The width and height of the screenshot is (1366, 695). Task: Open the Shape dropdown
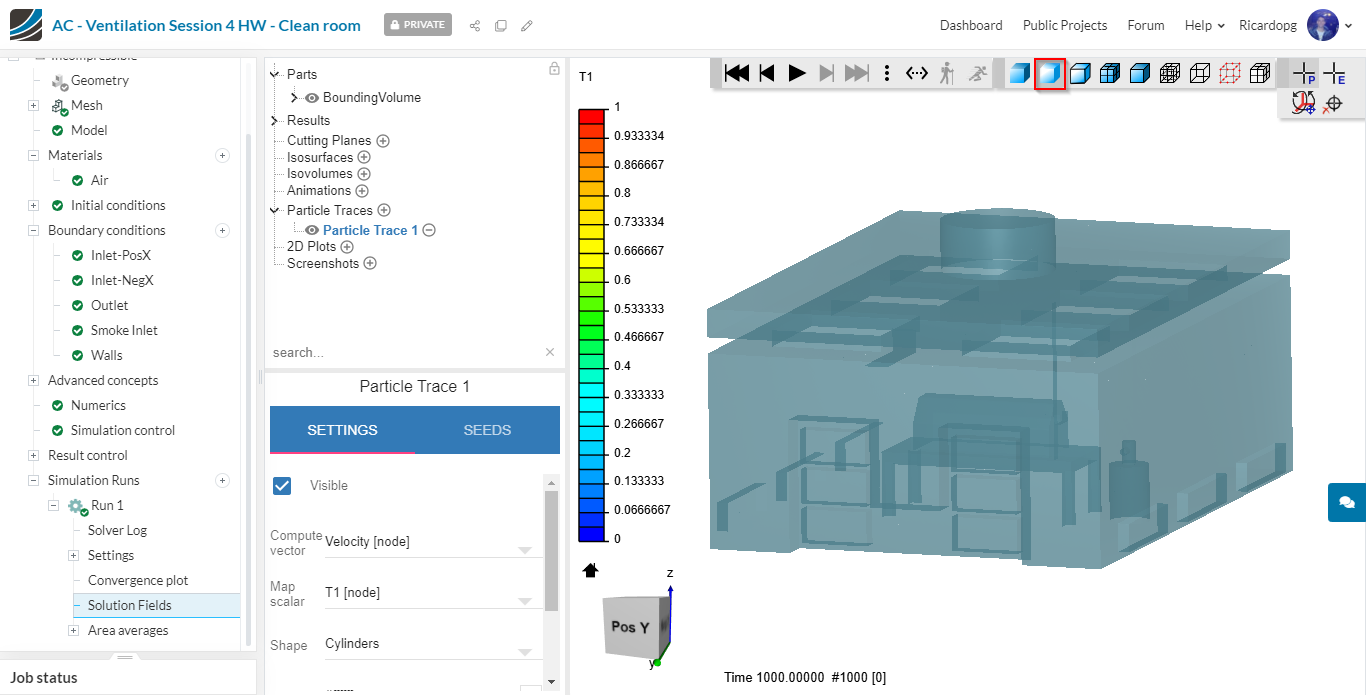click(x=432, y=644)
